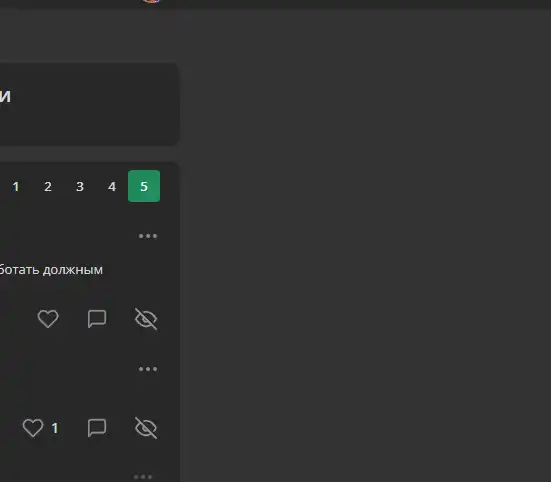Open the partially visible three-dots menu at the bottom
This screenshot has height=482, width=551.
[x=143, y=477]
